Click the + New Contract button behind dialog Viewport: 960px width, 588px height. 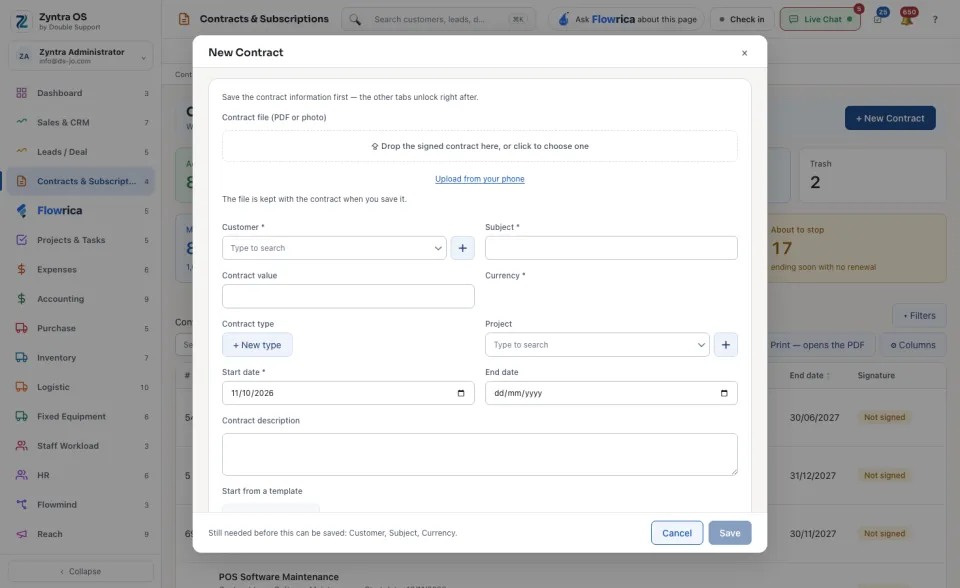[x=890, y=118]
